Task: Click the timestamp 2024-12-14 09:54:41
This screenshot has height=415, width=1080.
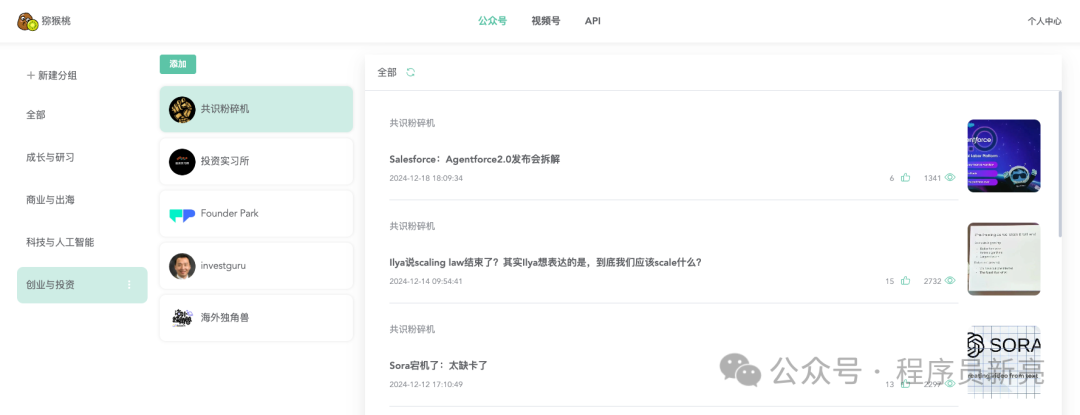Action: pos(426,281)
